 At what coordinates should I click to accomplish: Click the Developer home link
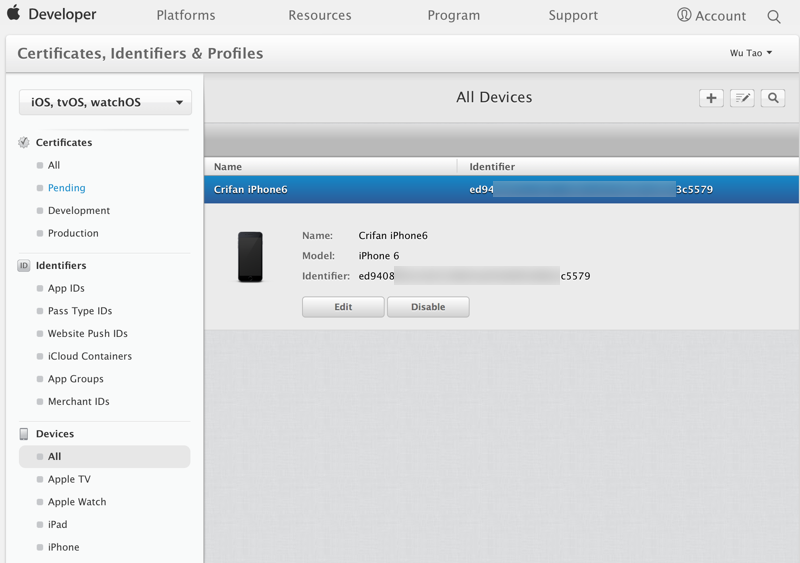click(62, 14)
